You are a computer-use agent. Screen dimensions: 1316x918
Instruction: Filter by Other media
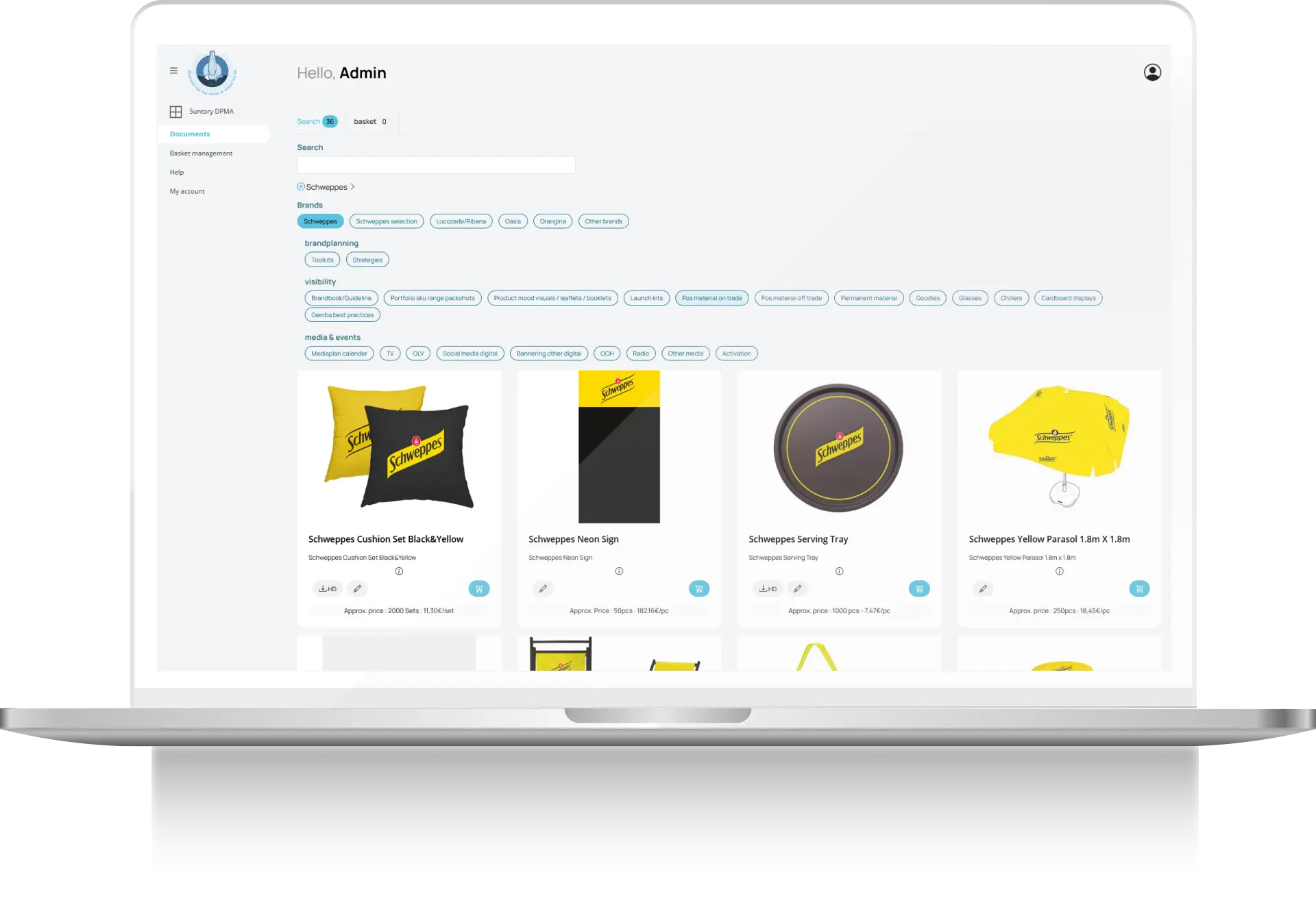pyautogui.click(x=685, y=353)
